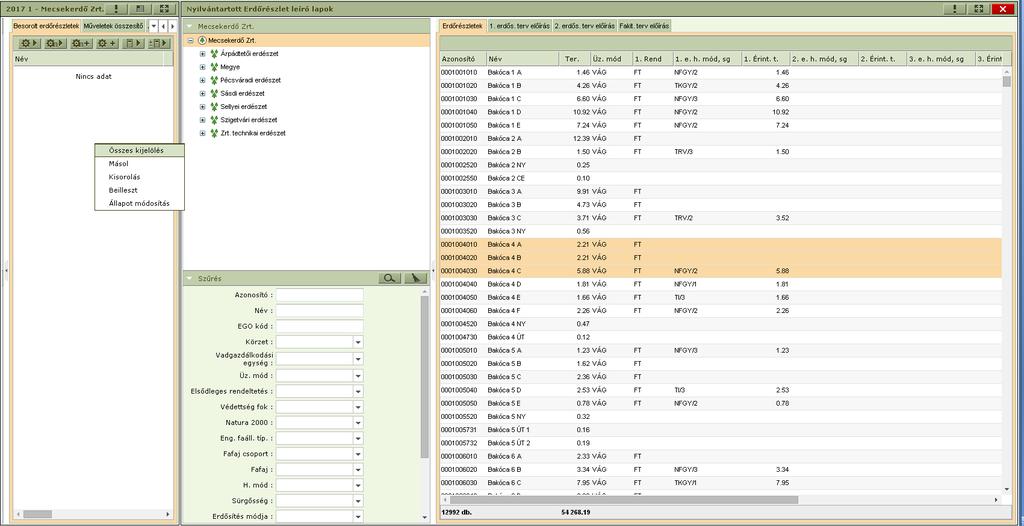Choose Állapot módosítás from the context menu
The height and width of the screenshot is (526, 1024).
(140, 203)
